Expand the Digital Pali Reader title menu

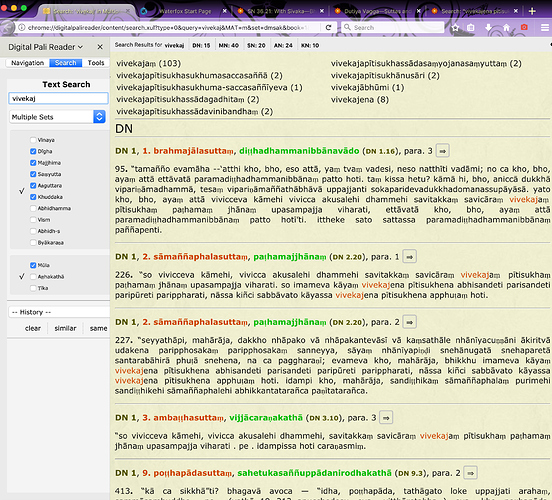point(45,47)
